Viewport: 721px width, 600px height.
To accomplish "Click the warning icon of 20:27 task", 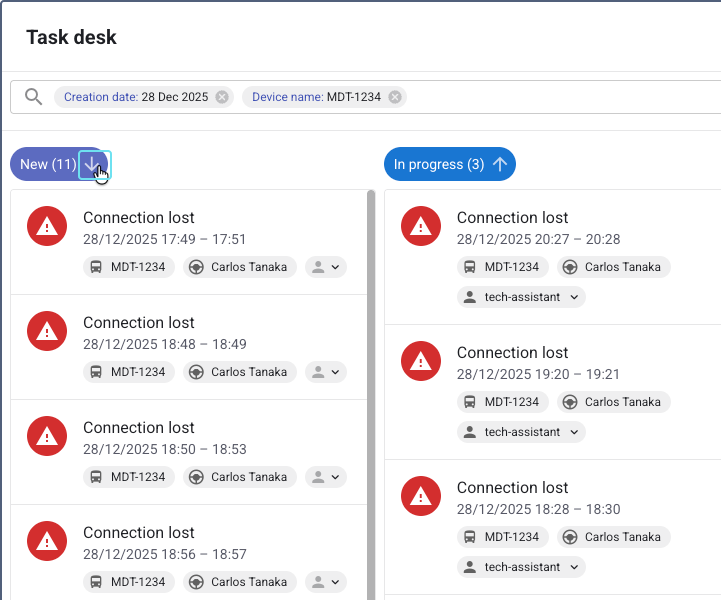I will [420, 227].
